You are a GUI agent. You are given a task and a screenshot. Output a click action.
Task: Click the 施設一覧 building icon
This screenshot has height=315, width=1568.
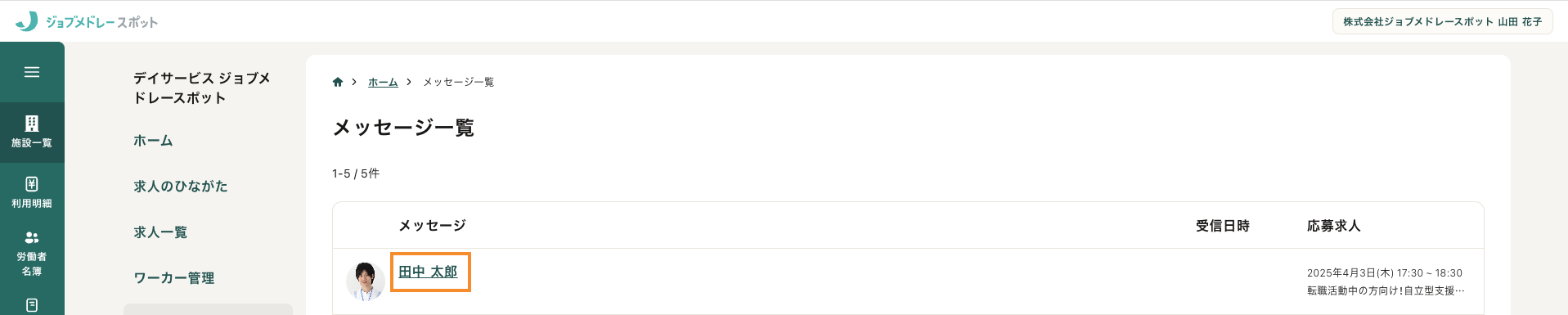[x=32, y=124]
